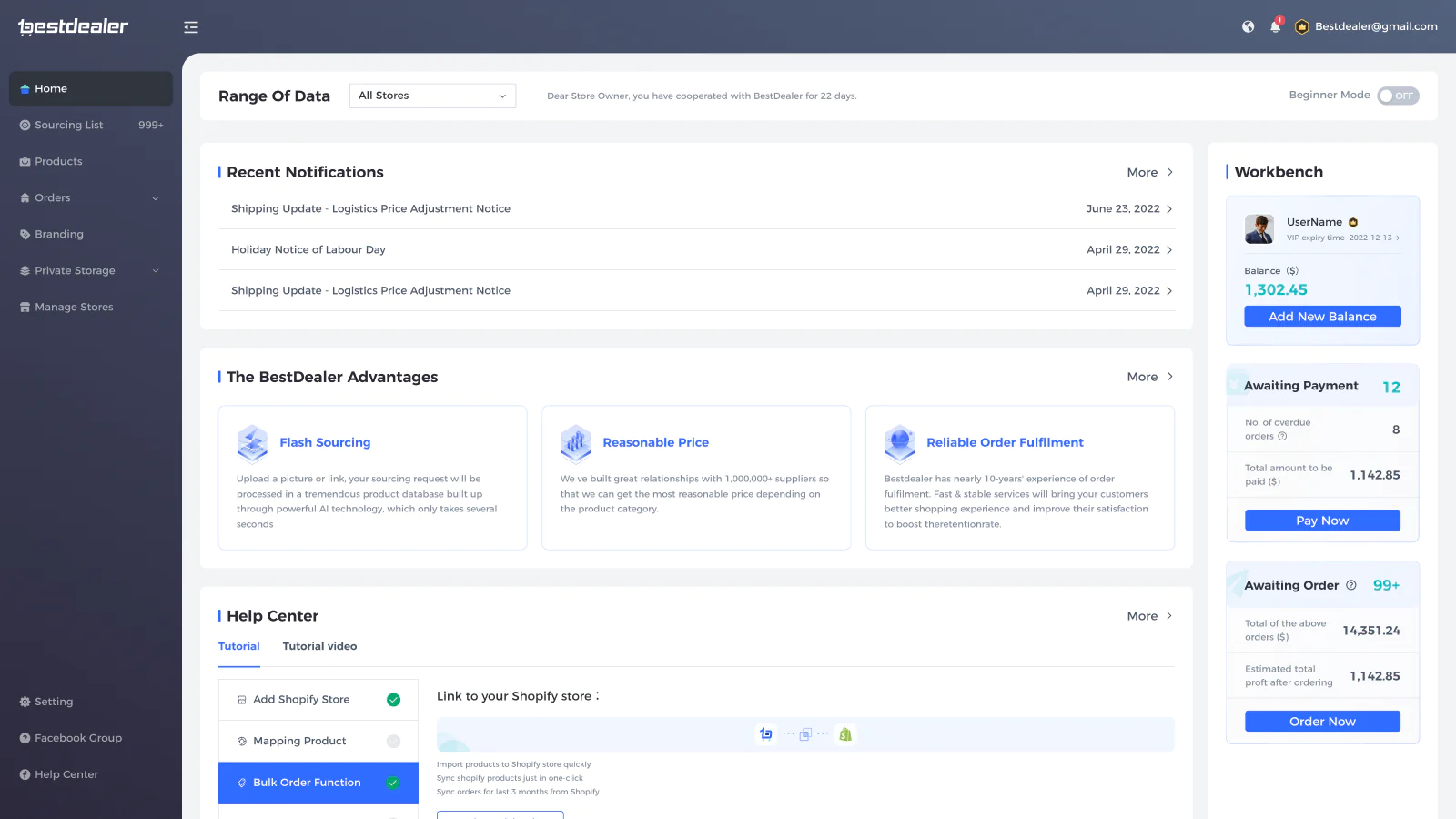Open the Flash Sourcing advantage card
This screenshot has height=819, width=1456.
tap(373, 478)
